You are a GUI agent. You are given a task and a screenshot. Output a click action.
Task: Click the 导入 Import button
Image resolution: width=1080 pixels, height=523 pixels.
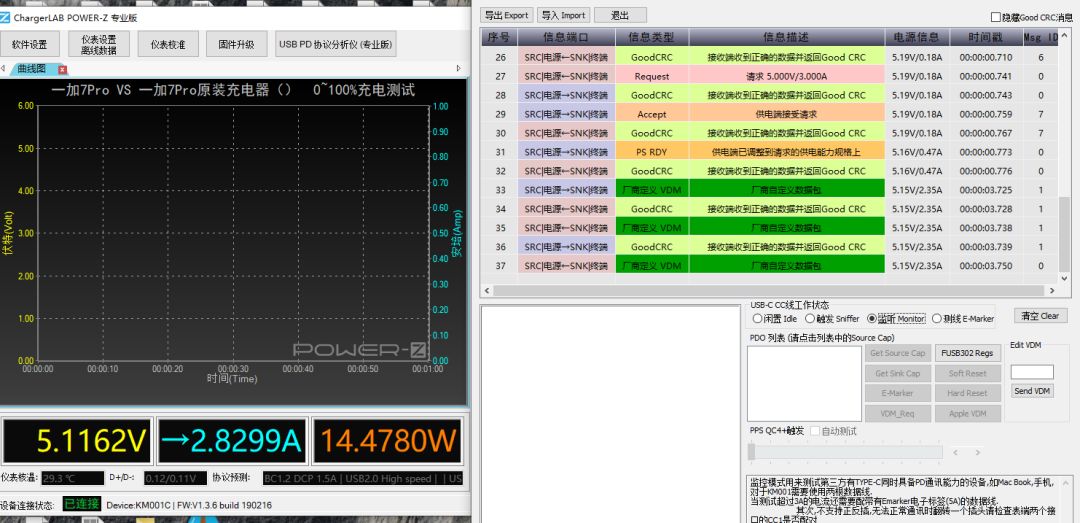pos(563,15)
